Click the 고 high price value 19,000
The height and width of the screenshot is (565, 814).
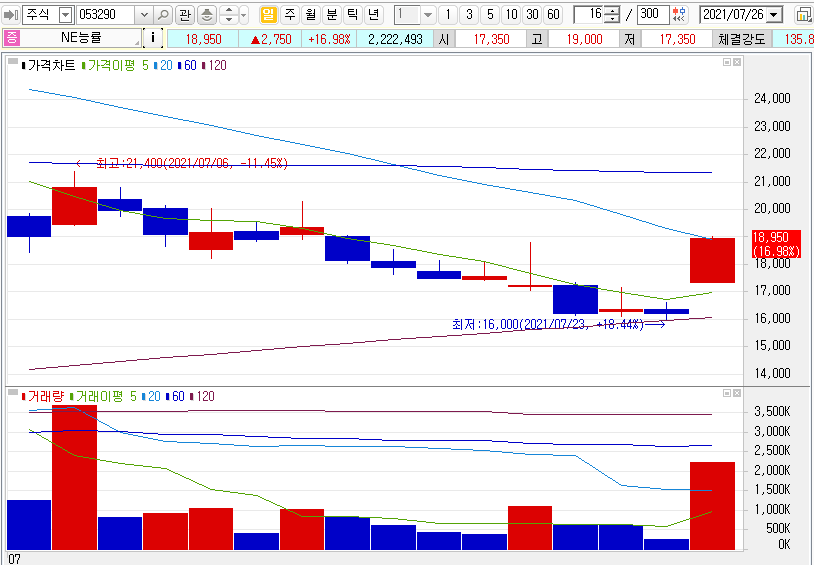(584, 39)
